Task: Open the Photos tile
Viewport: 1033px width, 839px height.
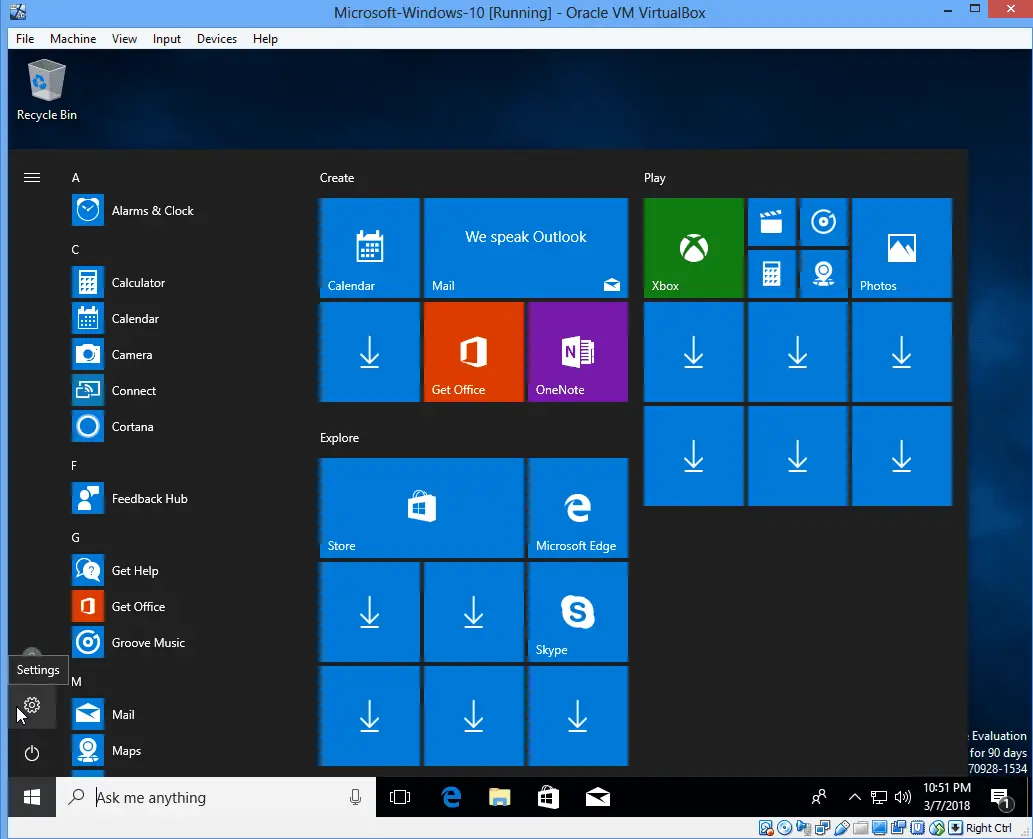Action: coord(902,248)
